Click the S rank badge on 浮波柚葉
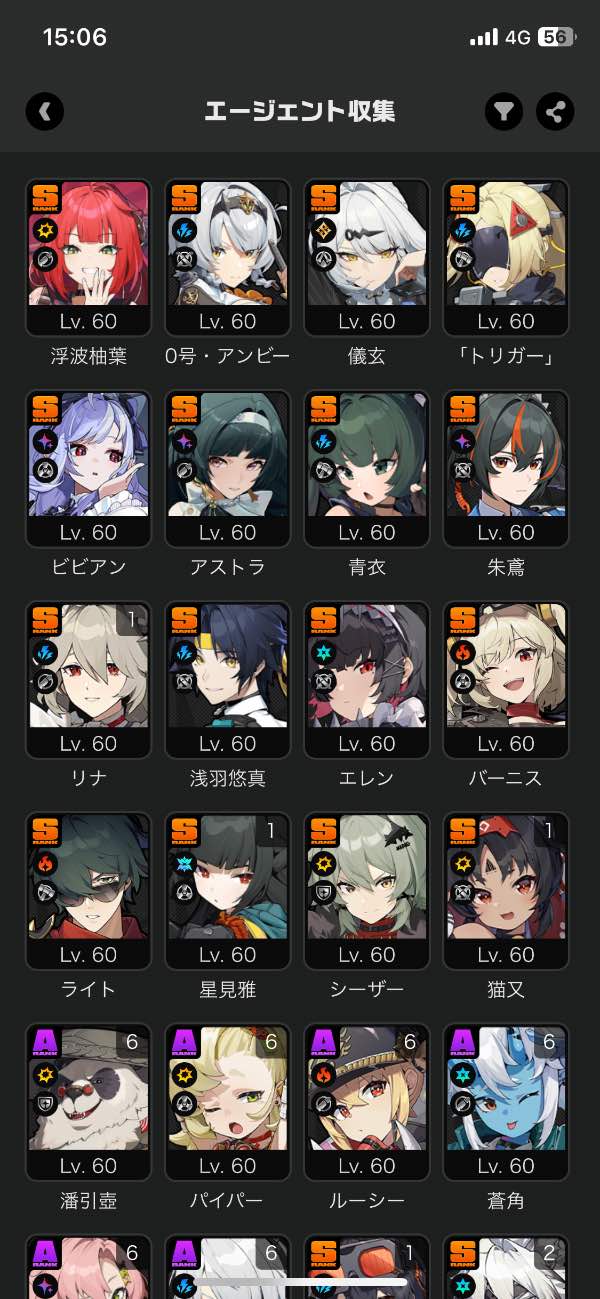600x1299 pixels. [45, 195]
